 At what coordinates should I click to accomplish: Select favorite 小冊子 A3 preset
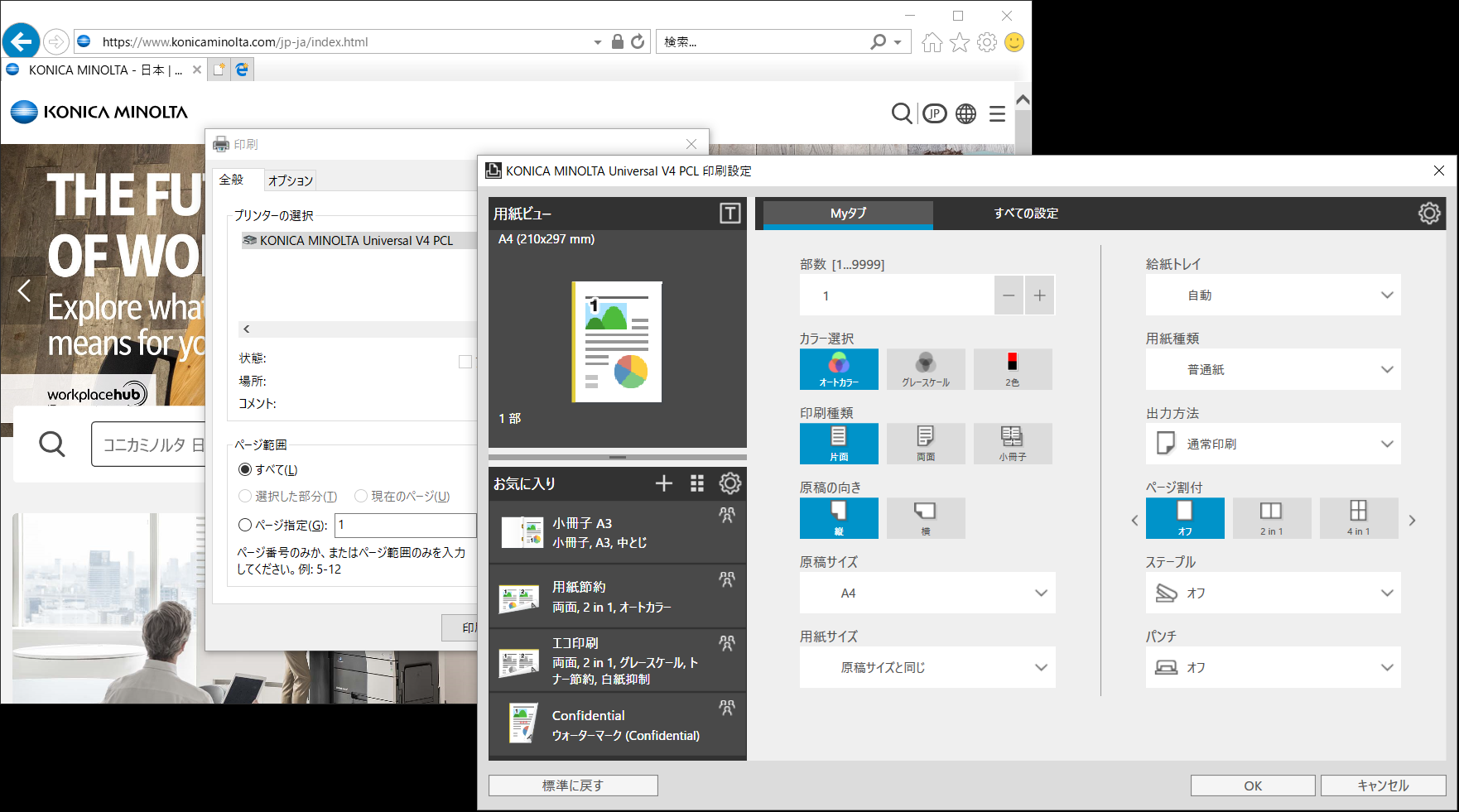tap(618, 532)
